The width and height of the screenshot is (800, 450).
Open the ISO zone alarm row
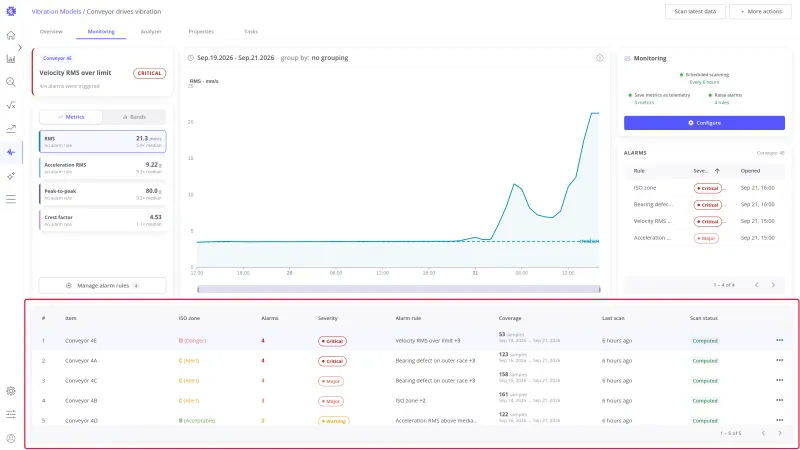pyautogui.click(x=704, y=188)
